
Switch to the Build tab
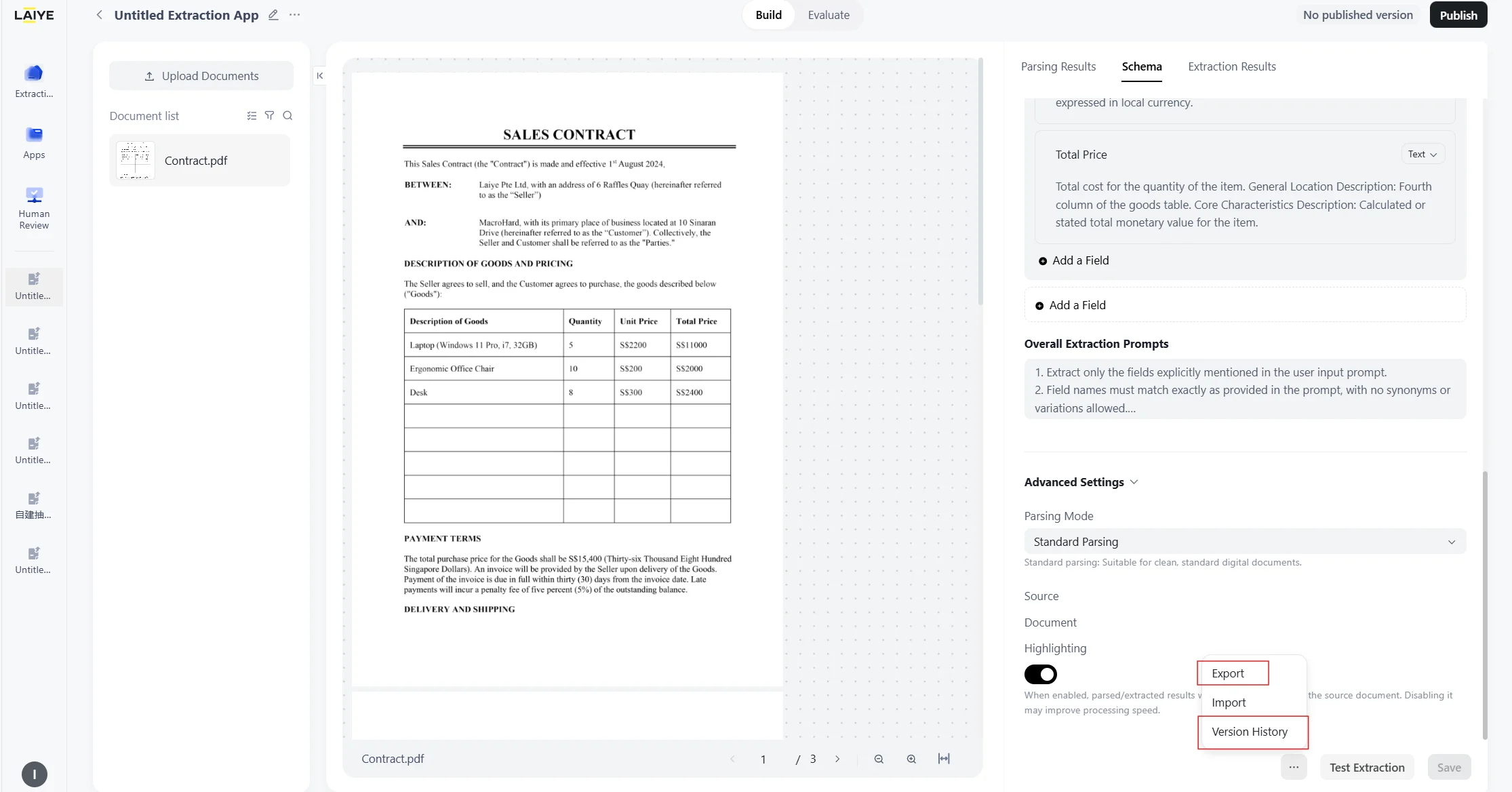(769, 15)
